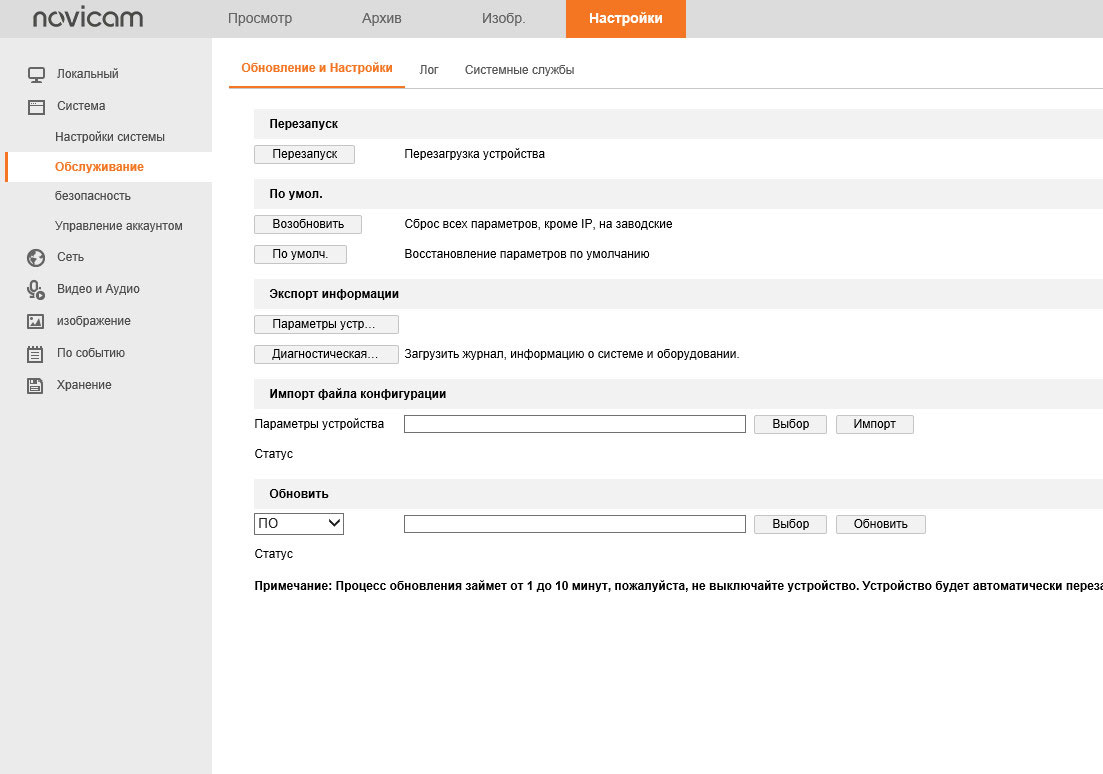Click the Диагностическая export button
The image size is (1103, 774).
point(326,354)
